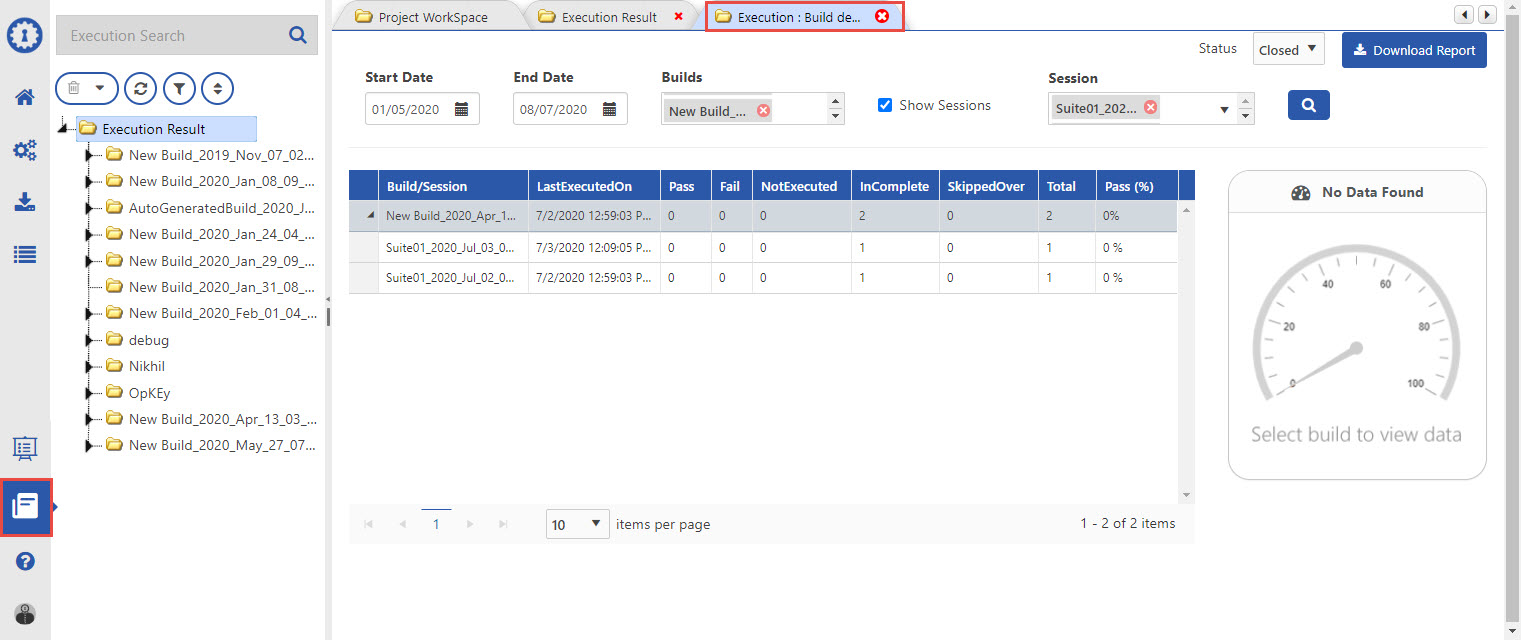Go to previous page of grid
Image resolution: width=1521 pixels, height=640 pixels.
(x=402, y=524)
